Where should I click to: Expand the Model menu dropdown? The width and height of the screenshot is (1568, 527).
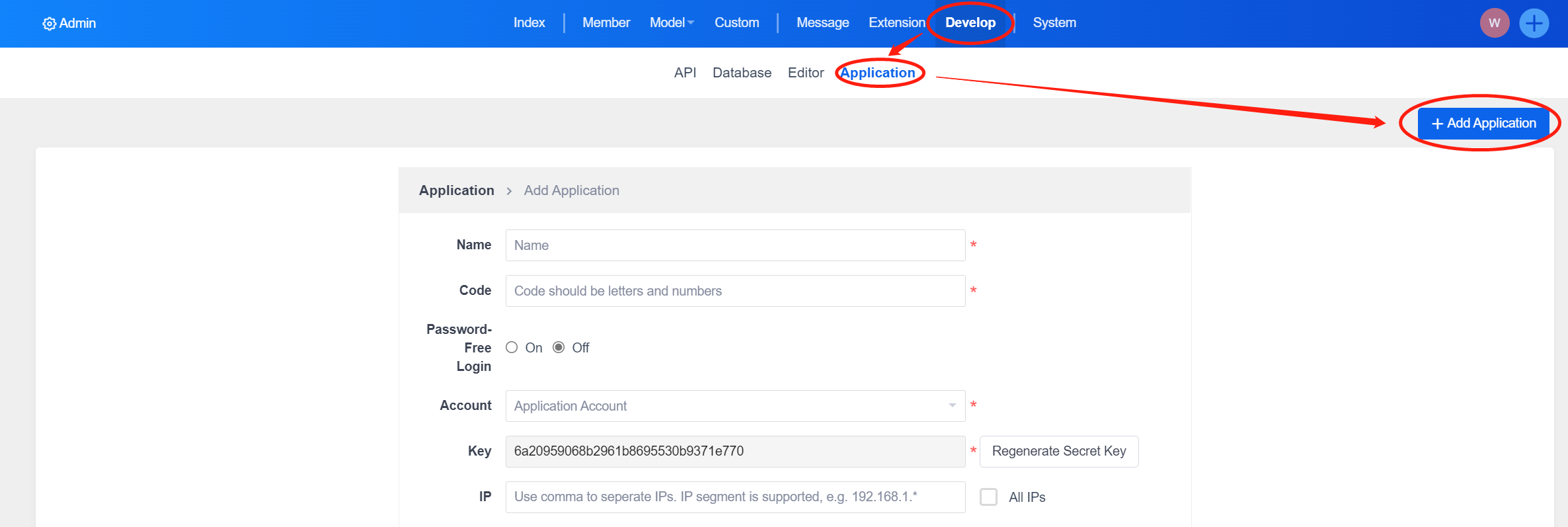672,23
